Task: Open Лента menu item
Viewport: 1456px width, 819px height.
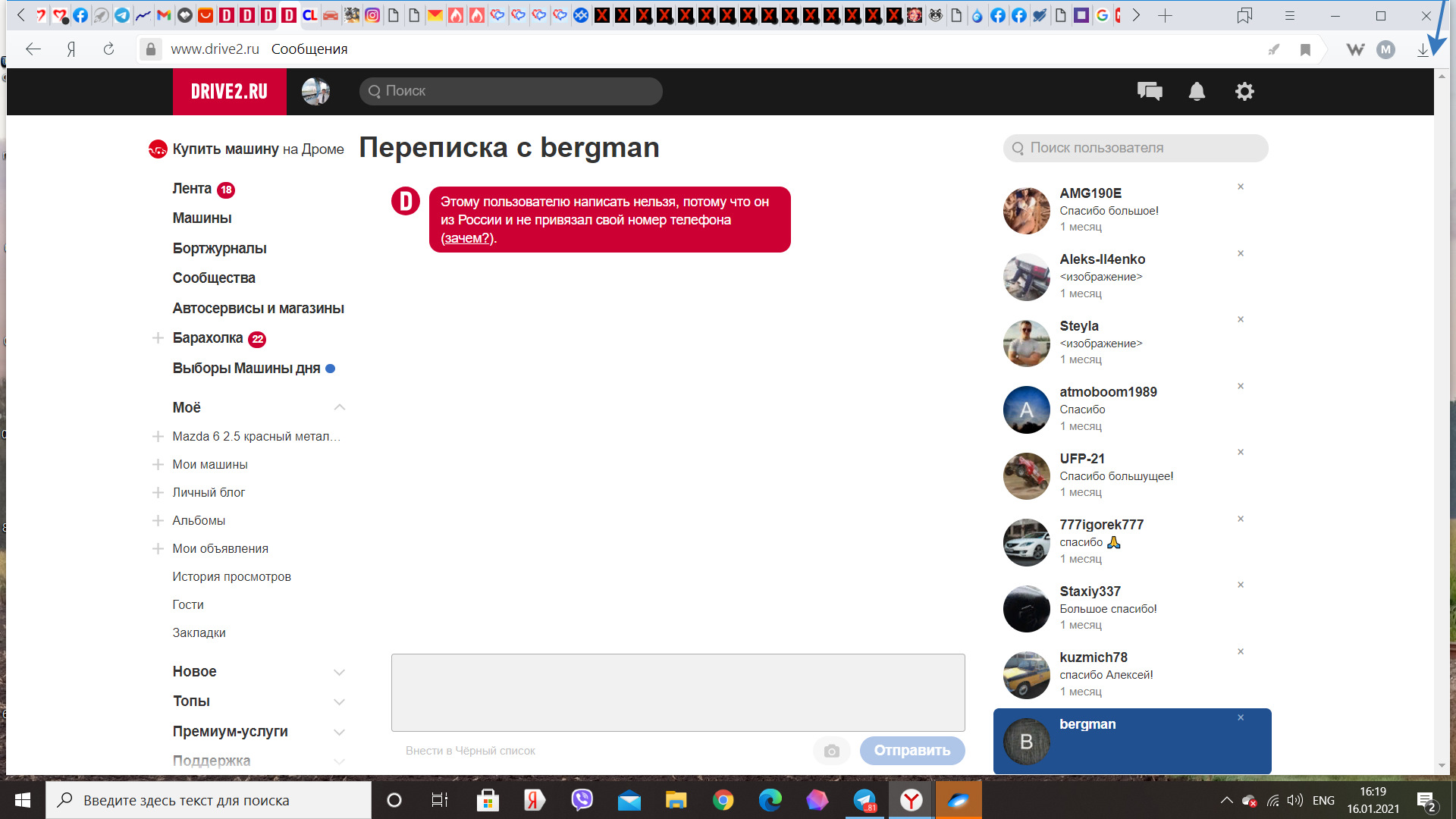Action: coord(192,189)
